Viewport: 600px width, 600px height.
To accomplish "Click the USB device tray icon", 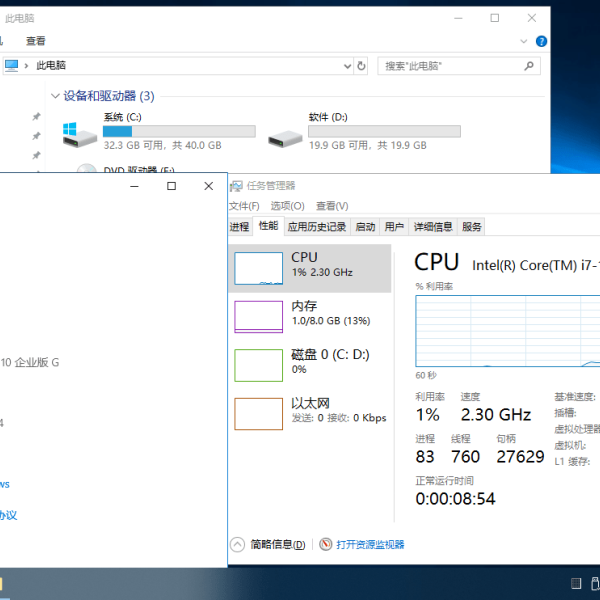I will (x=595, y=583).
